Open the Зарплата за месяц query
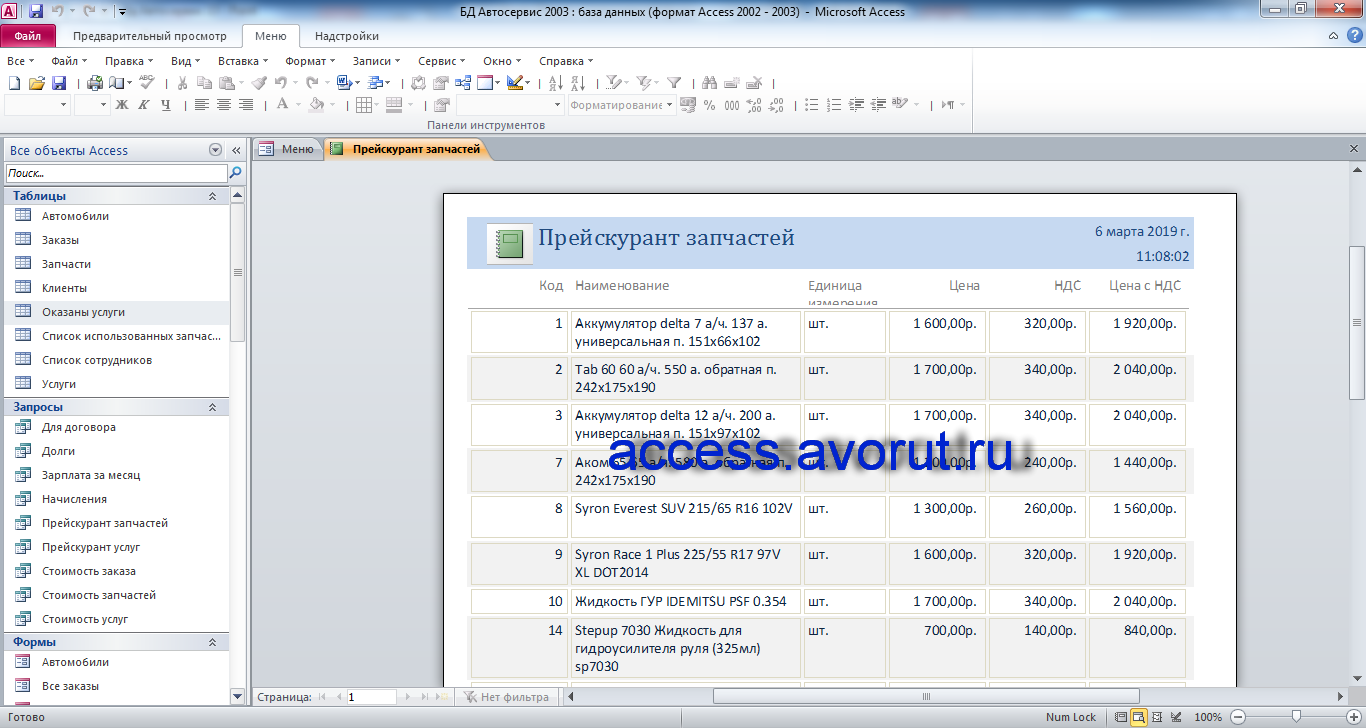The height and width of the screenshot is (728, 1366). pyautogui.click(x=91, y=475)
